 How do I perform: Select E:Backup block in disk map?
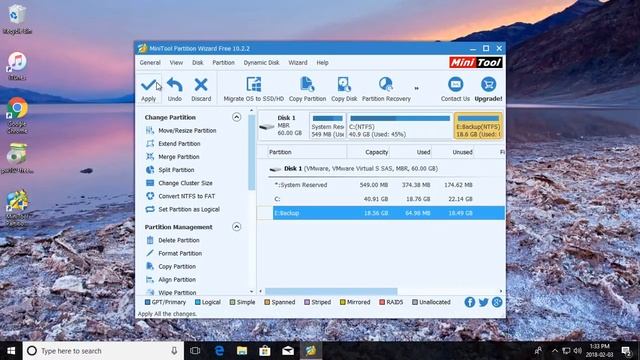[x=478, y=126]
